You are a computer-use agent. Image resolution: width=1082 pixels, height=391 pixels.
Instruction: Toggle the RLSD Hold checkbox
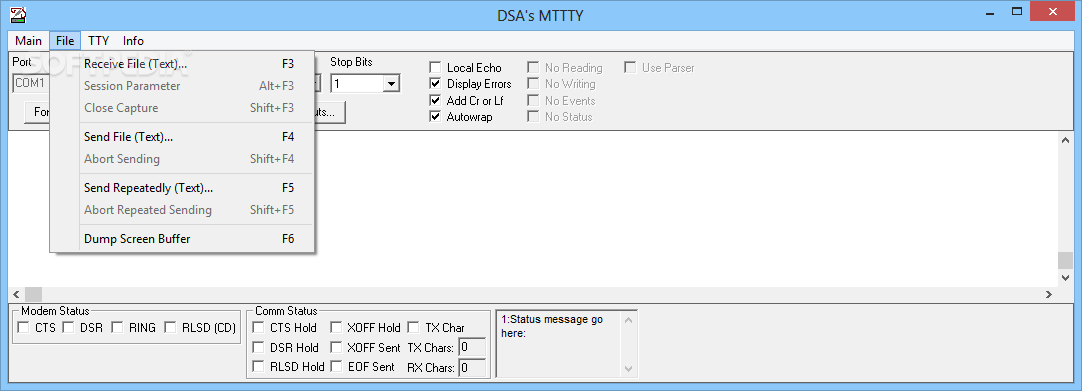(x=258, y=366)
